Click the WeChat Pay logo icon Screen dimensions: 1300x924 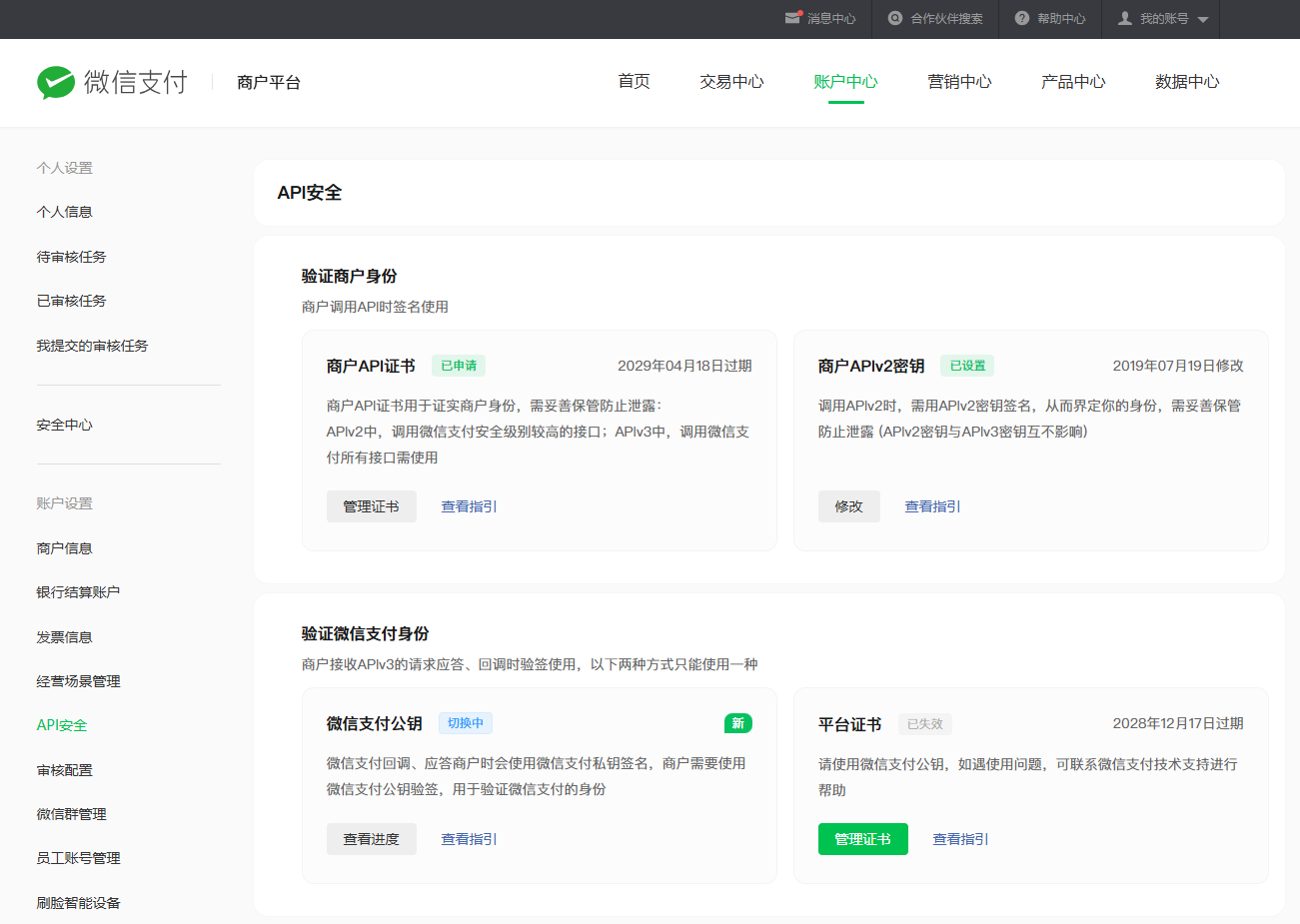click(x=56, y=83)
